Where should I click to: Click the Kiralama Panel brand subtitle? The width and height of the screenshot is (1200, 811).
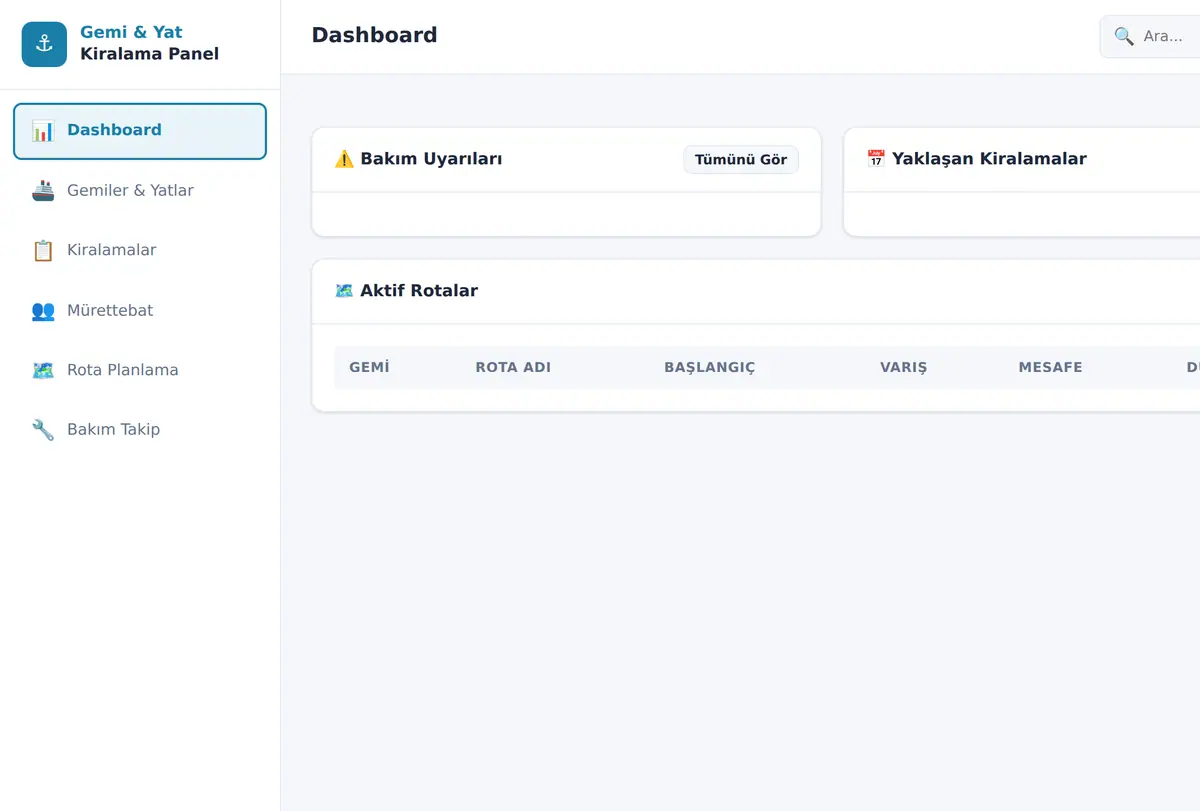(x=149, y=54)
